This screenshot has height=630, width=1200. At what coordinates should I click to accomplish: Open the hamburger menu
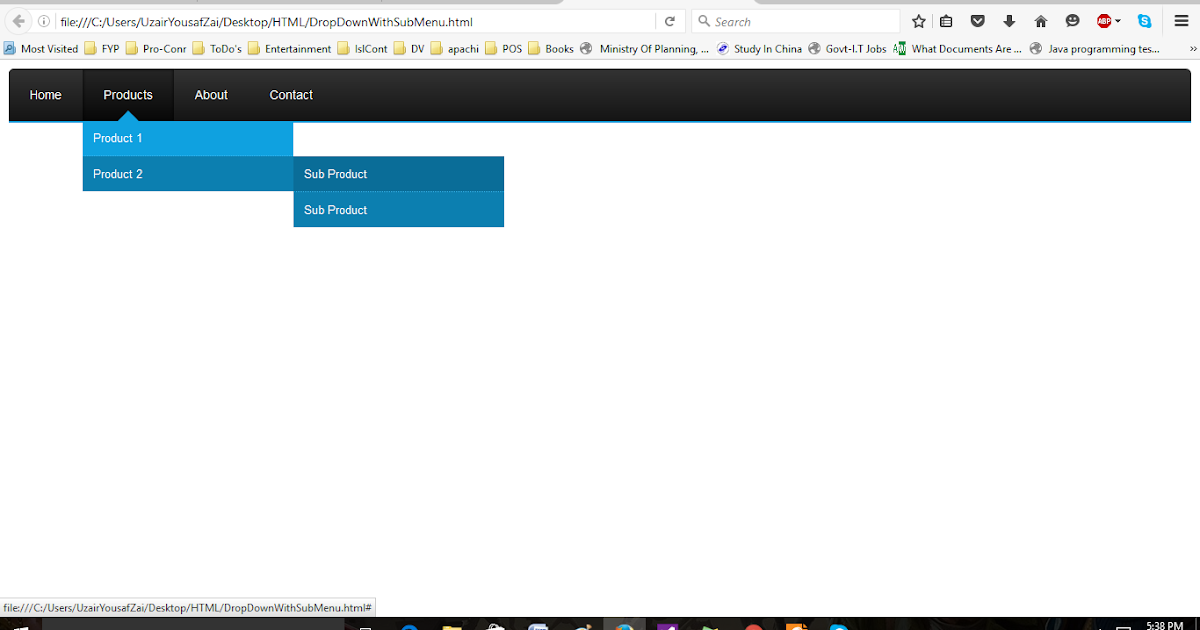[x=1181, y=21]
